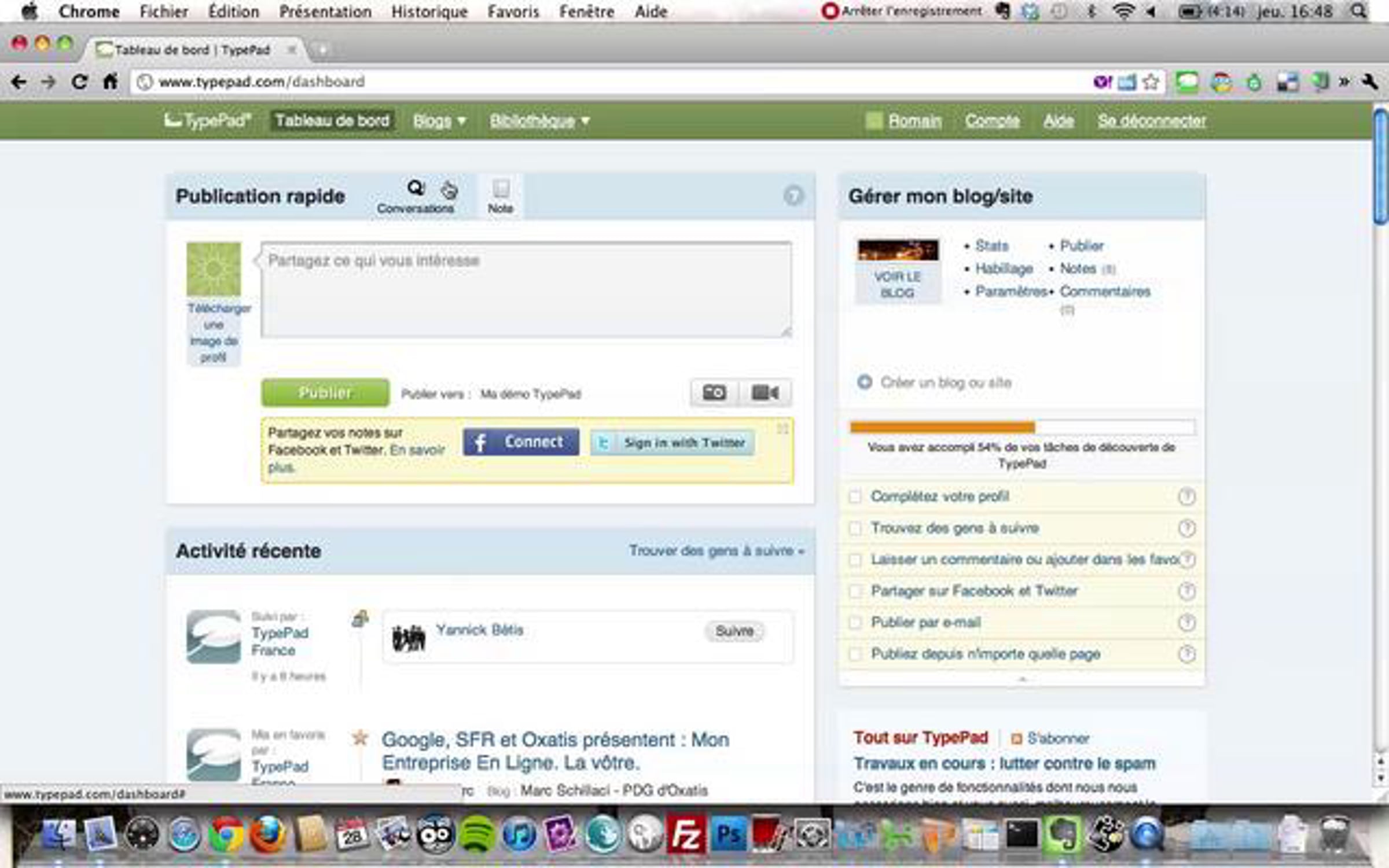Select the Tableau de bord navigation tab
Image resolution: width=1389 pixels, height=868 pixels.
(x=332, y=121)
